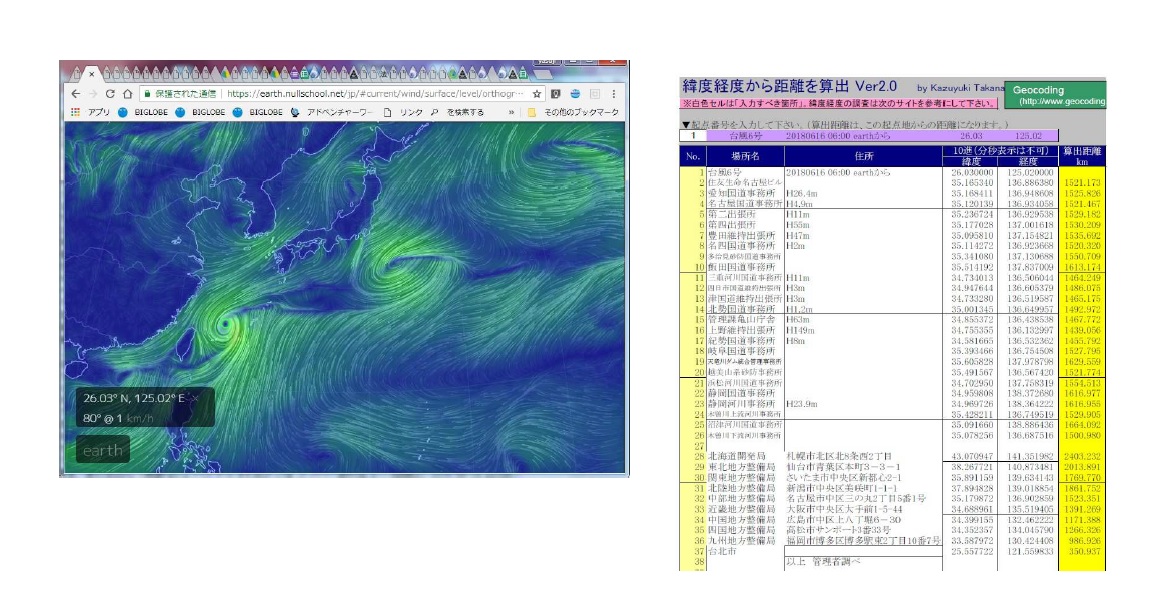Open the earth menu button
Viewport: 1170px width, 616px height.
click(103, 450)
